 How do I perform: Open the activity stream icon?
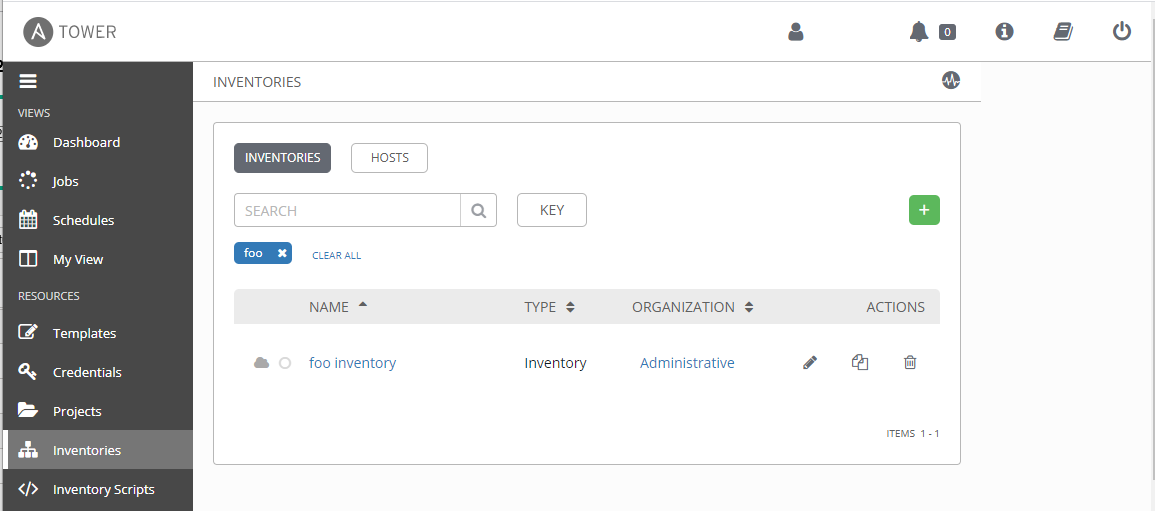pos(951,80)
